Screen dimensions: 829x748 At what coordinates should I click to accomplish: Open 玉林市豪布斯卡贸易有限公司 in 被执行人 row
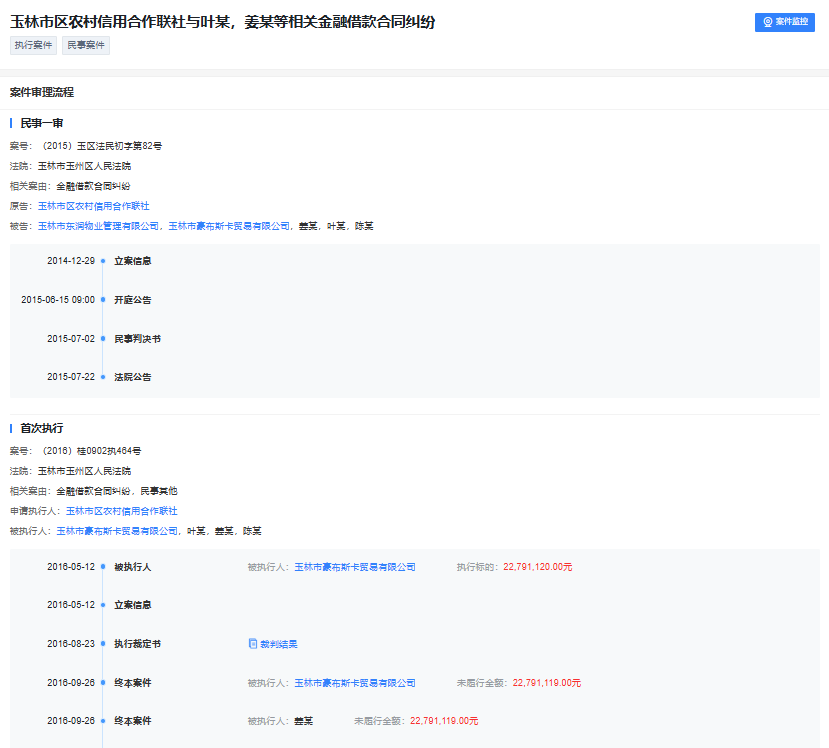point(357,566)
